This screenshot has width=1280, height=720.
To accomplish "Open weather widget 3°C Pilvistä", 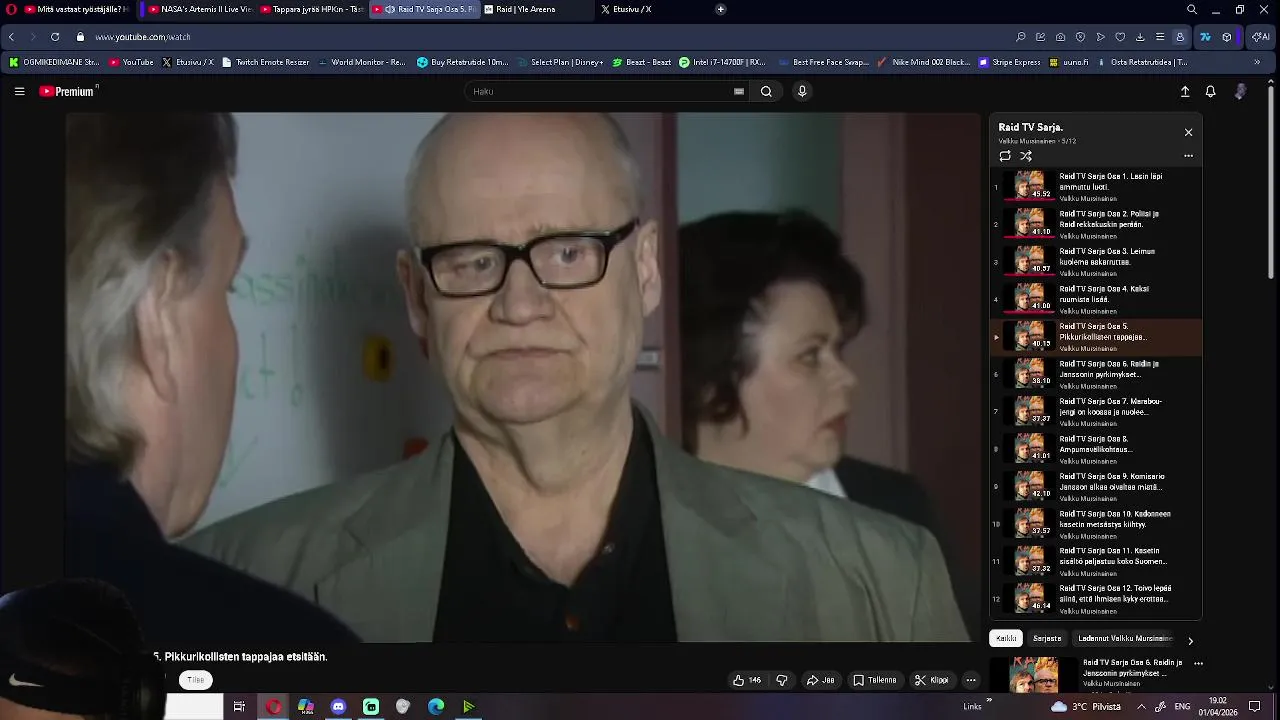I will click(x=1085, y=706).
